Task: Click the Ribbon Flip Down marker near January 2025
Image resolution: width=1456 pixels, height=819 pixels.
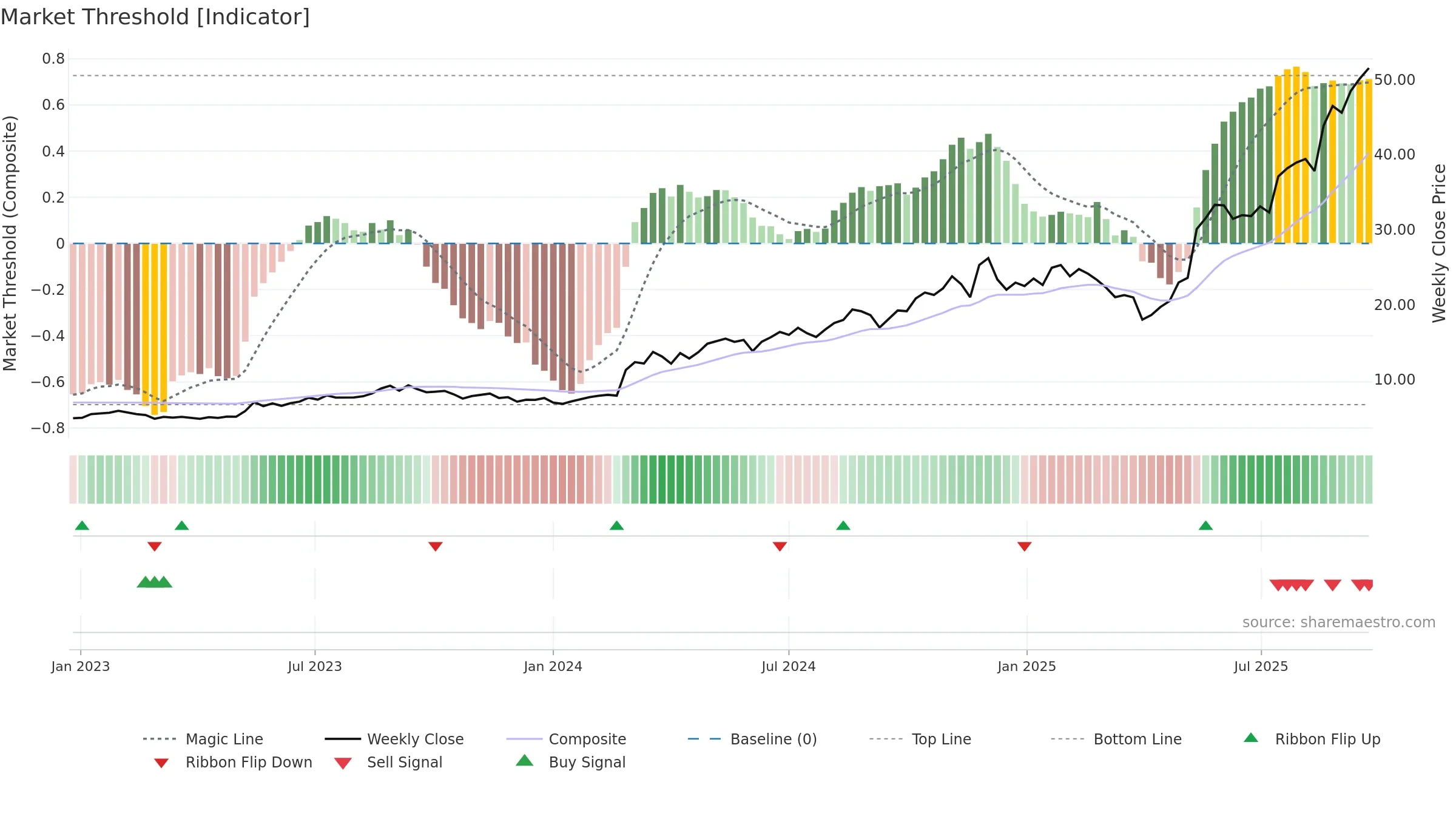Action: 1024,547
